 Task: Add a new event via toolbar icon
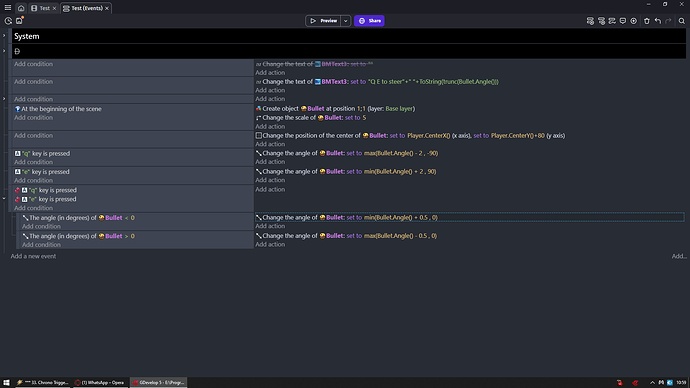coord(590,21)
